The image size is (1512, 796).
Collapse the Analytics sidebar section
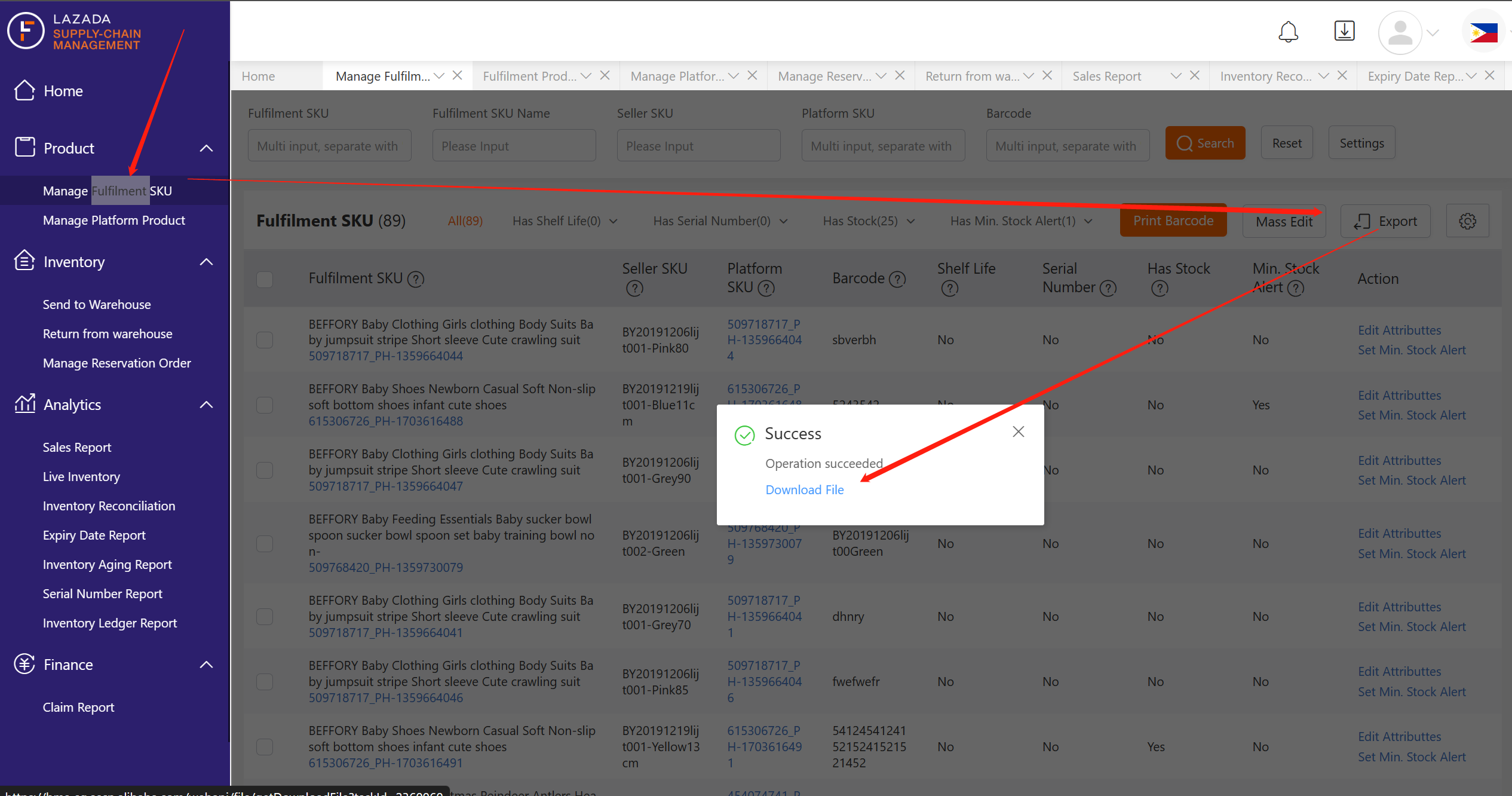(206, 405)
